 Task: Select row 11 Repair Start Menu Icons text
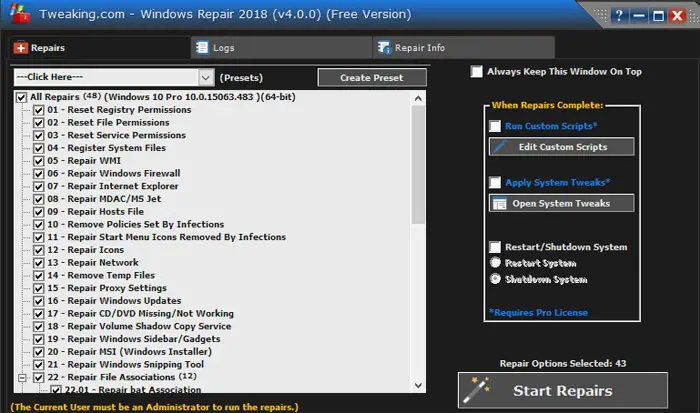(167, 237)
